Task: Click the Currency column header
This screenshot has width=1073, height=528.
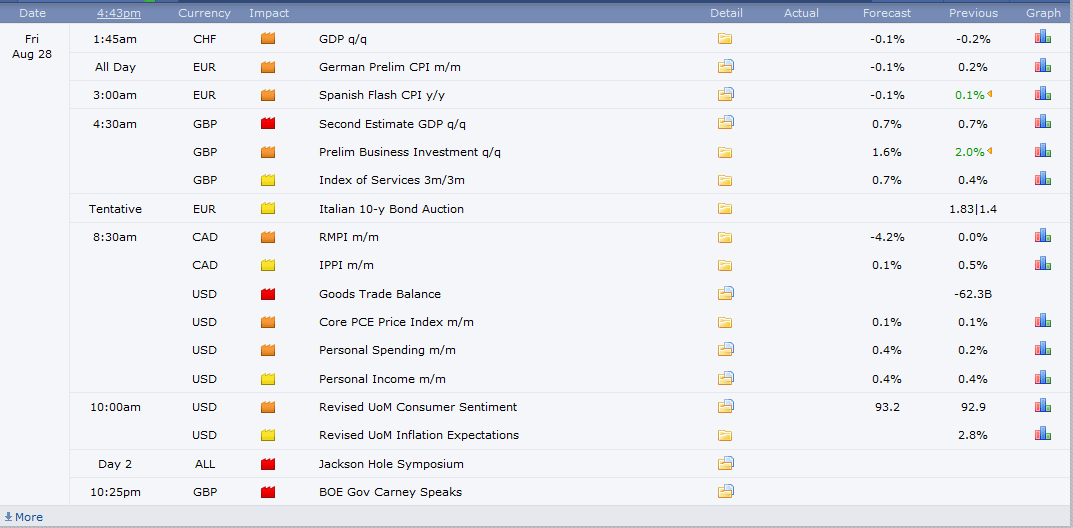Action: (204, 13)
